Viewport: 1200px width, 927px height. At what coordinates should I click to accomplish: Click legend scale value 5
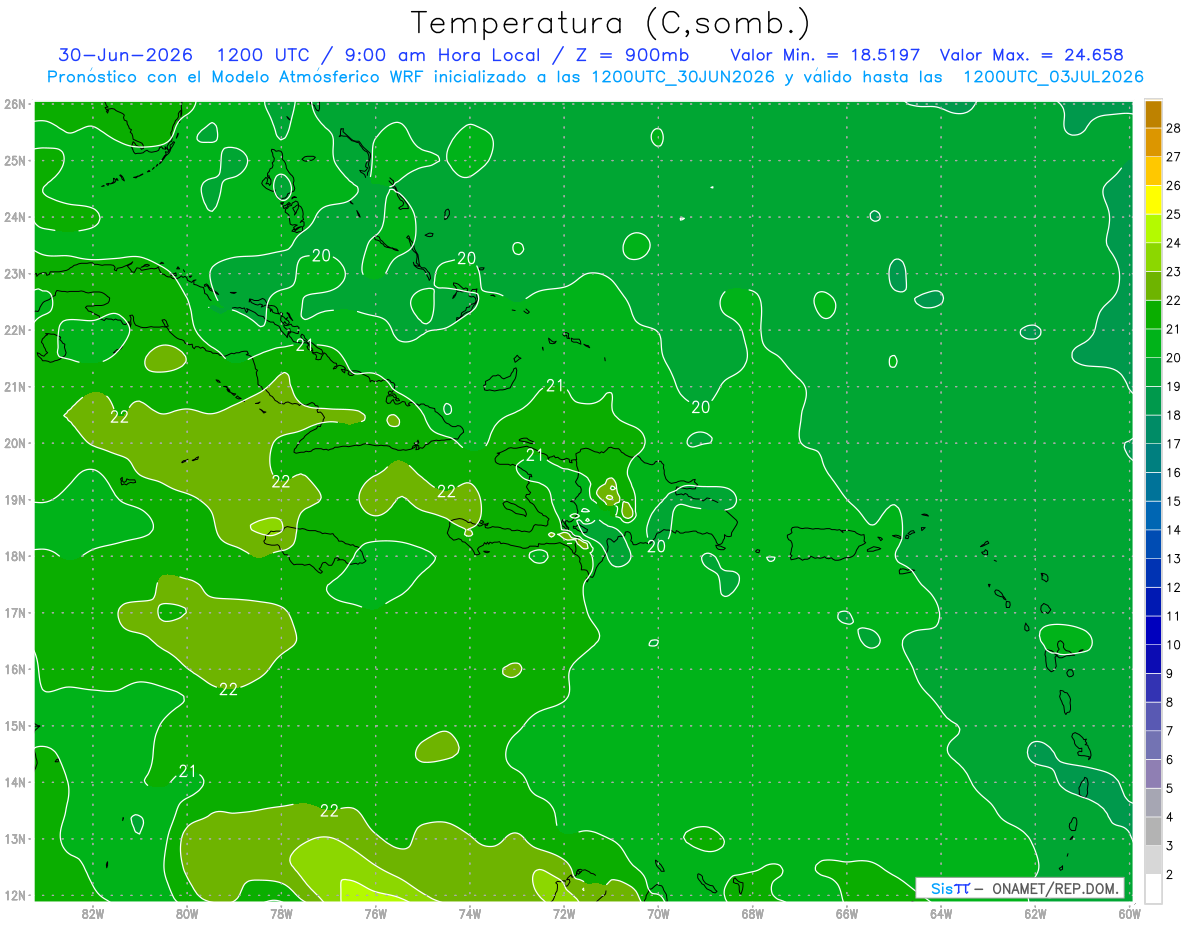pos(1170,788)
